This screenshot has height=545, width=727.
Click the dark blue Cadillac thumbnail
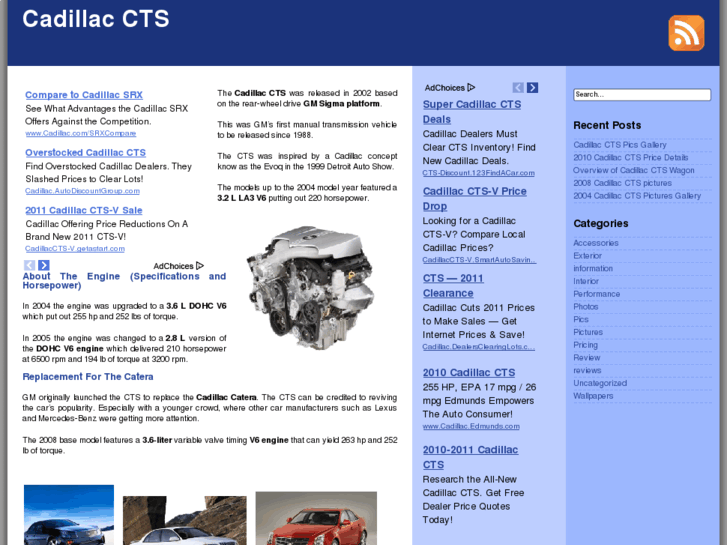pyautogui.click(x=69, y=515)
